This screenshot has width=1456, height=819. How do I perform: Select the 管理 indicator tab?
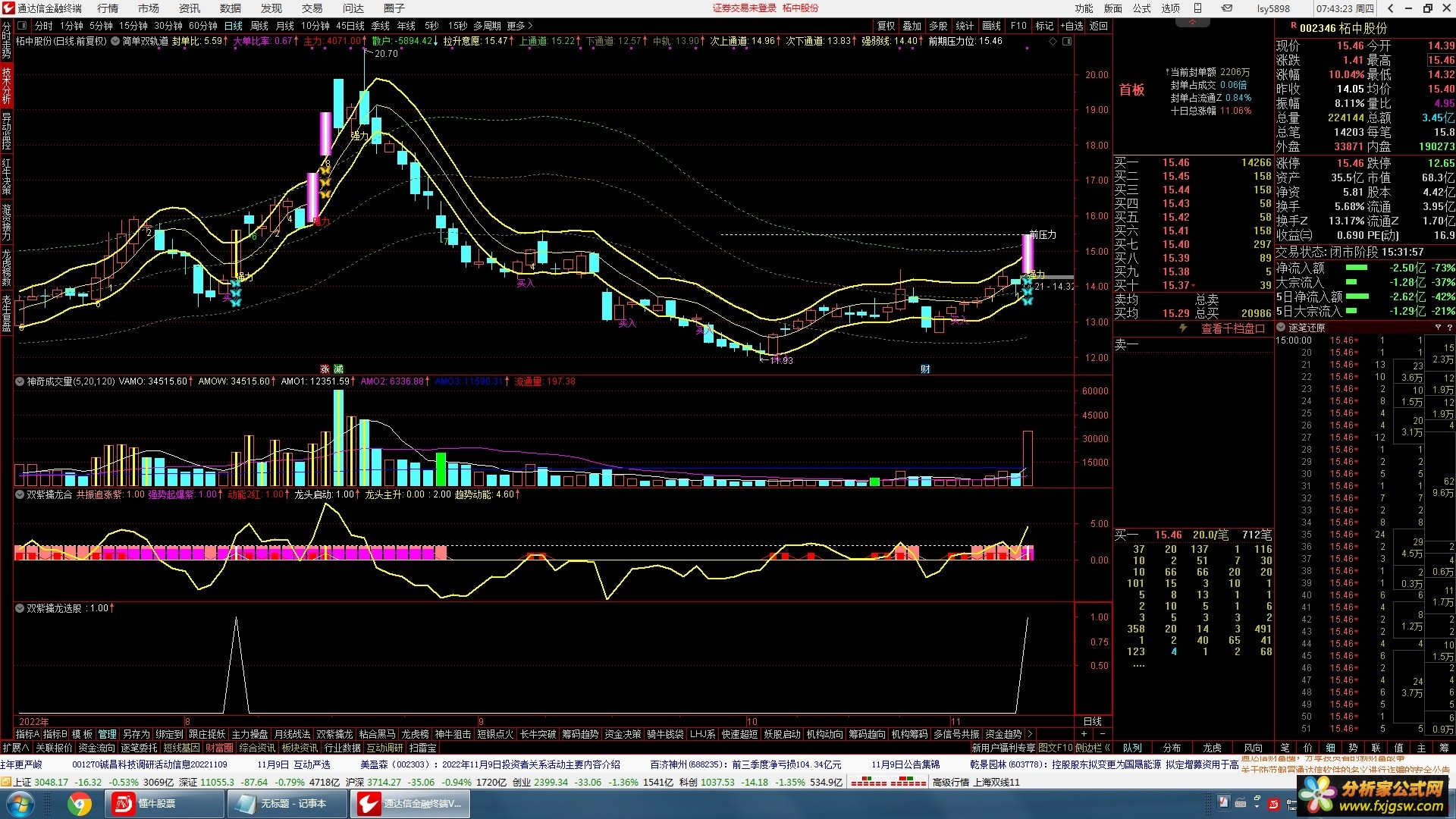click(107, 734)
